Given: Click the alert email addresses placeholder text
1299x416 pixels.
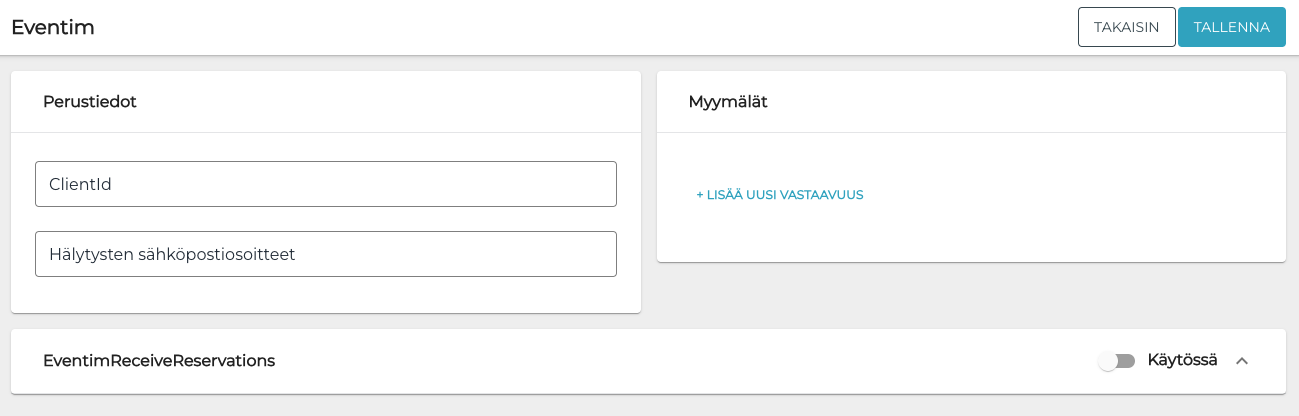Looking at the screenshot, I should (172, 254).
